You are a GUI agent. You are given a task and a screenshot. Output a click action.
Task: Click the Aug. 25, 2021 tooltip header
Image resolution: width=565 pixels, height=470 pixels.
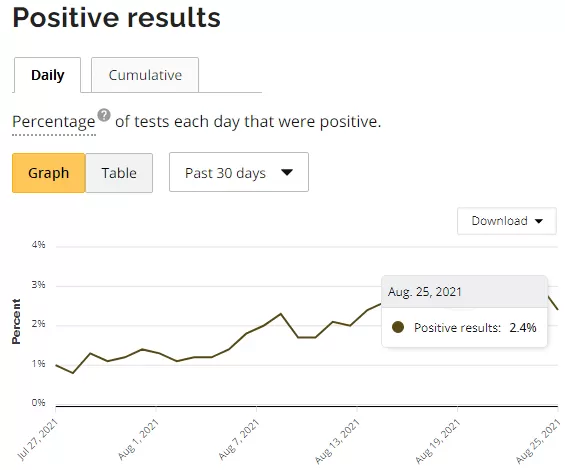coord(424,292)
